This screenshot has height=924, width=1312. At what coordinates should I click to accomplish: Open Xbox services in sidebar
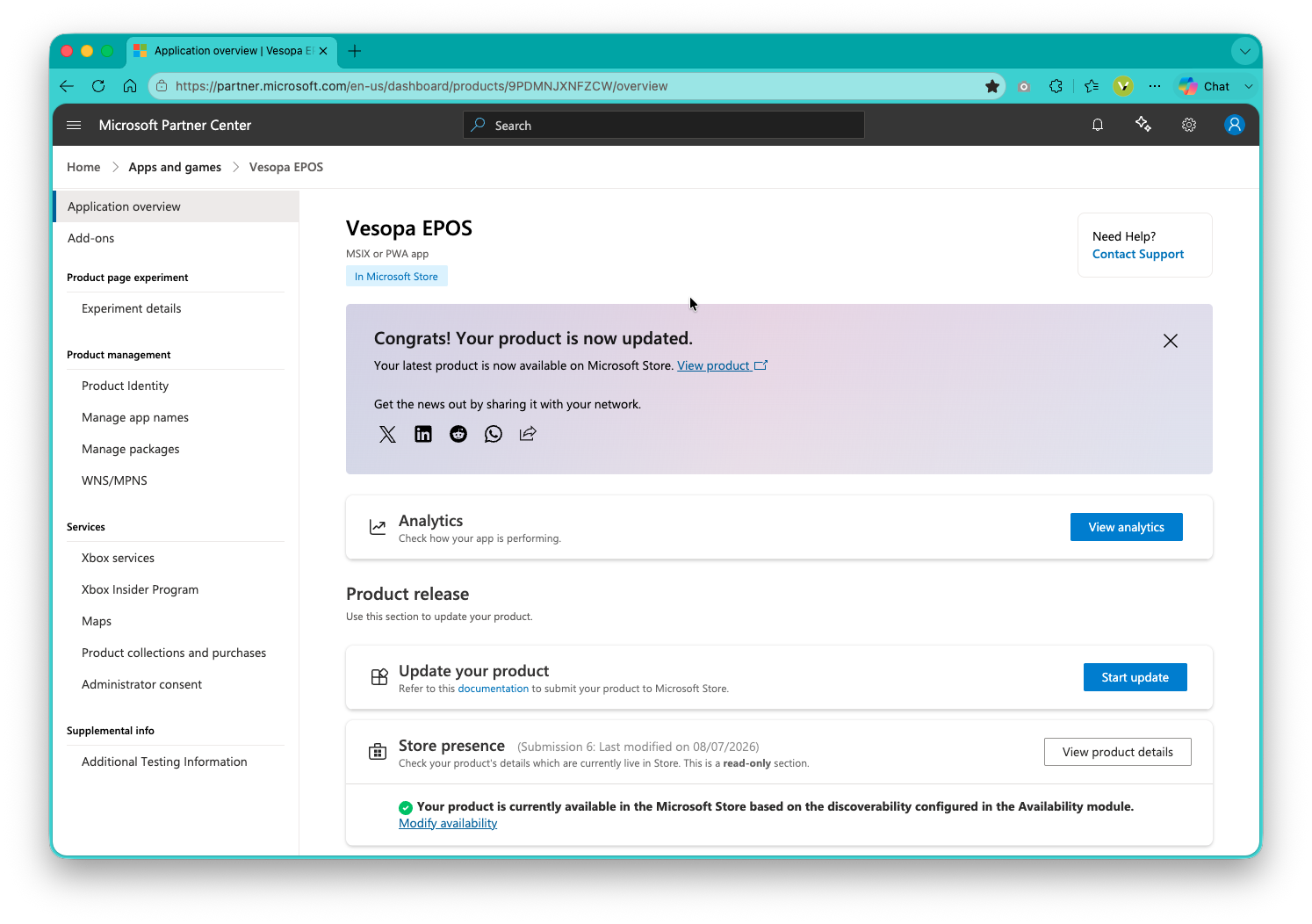coord(118,558)
